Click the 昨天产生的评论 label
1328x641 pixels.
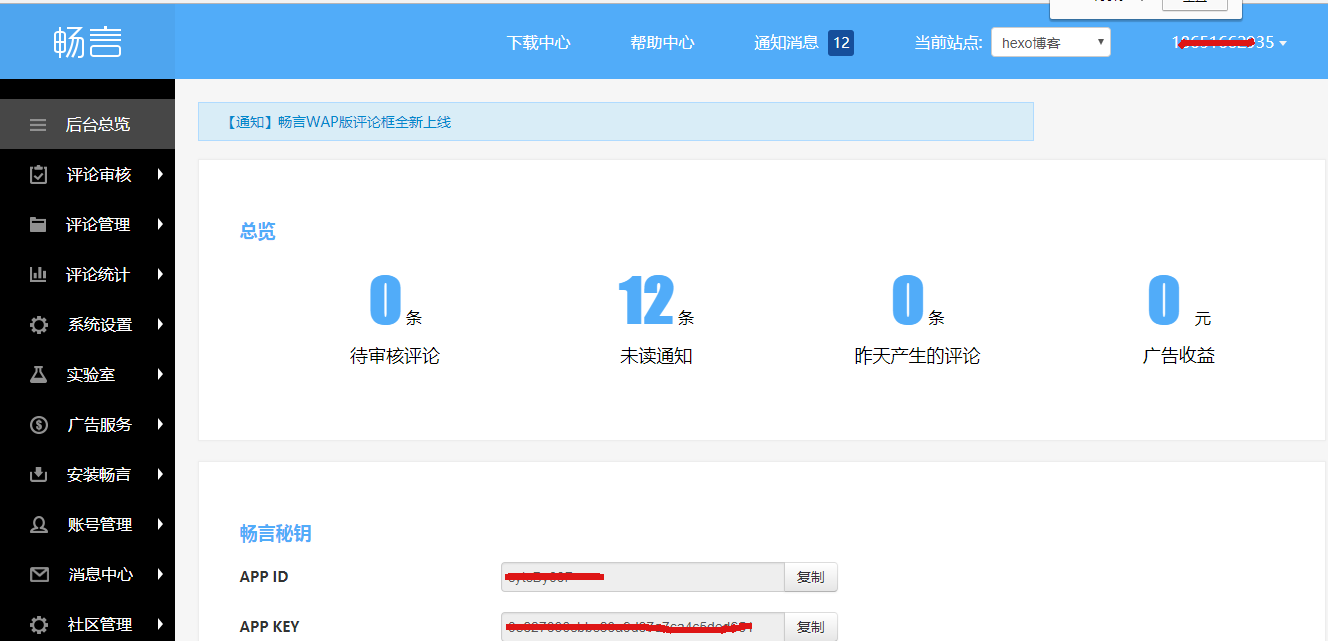(x=917, y=356)
